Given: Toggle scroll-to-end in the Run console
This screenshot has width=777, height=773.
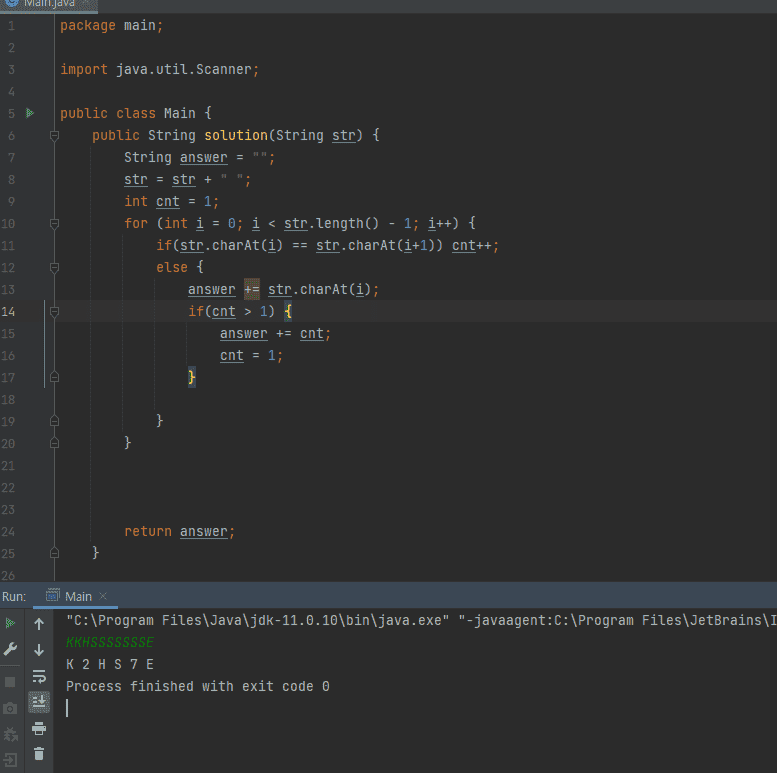Looking at the screenshot, I should (39, 702).
